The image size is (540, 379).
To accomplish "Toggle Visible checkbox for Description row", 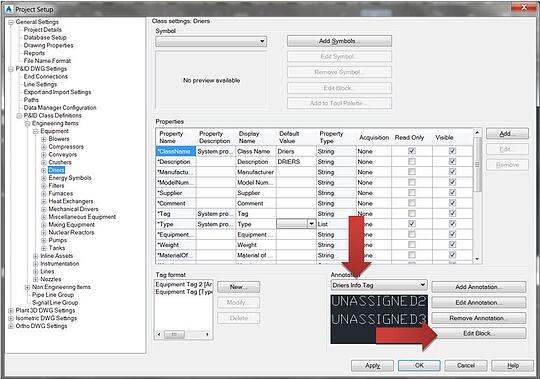I will pyautogui.click(x=452, y=161).
